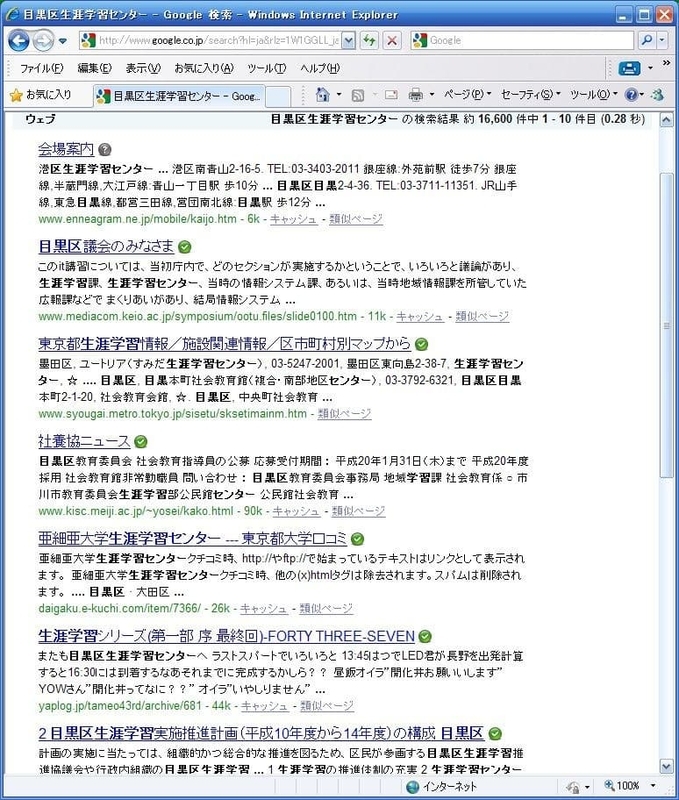This screenshot has width=679, height=800.
Task: Focus the address bar with google.co.jp URL
Action: pos(211,40)
